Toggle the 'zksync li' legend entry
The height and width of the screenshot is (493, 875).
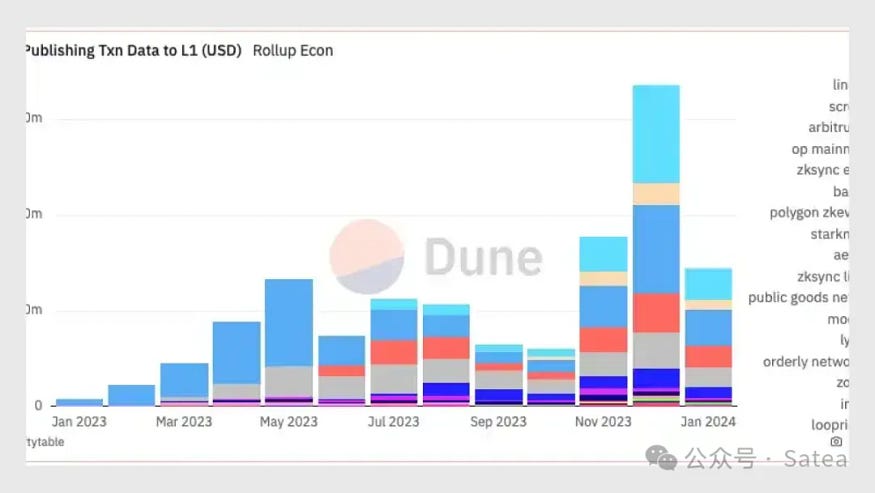pyautogui.click(x=823, y=276)
